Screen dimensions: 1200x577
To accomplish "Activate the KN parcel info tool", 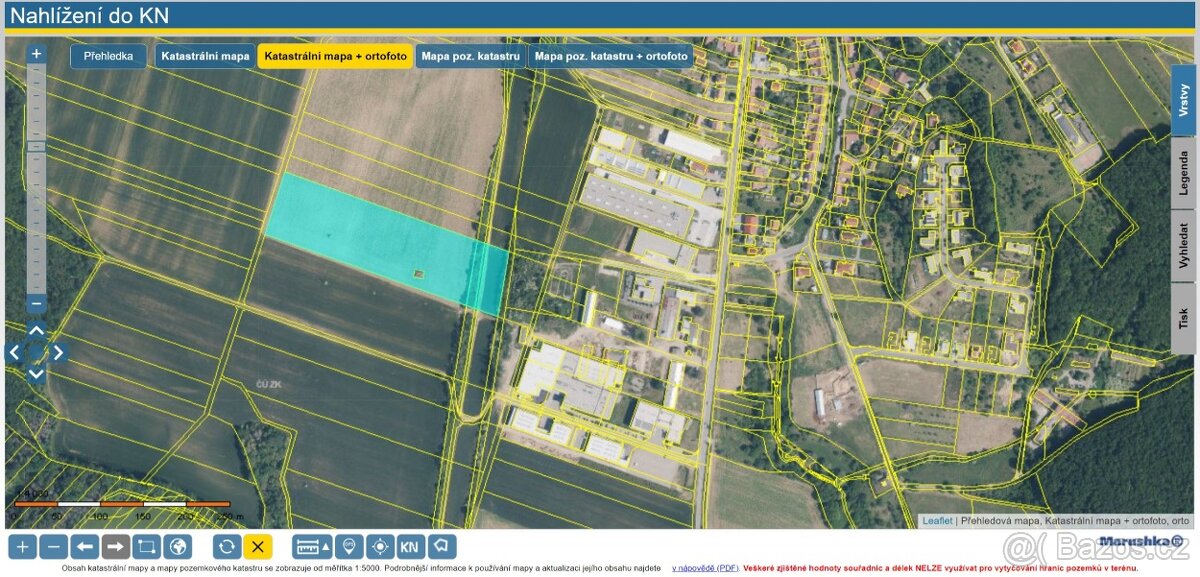I will click(x=410, y=546).
